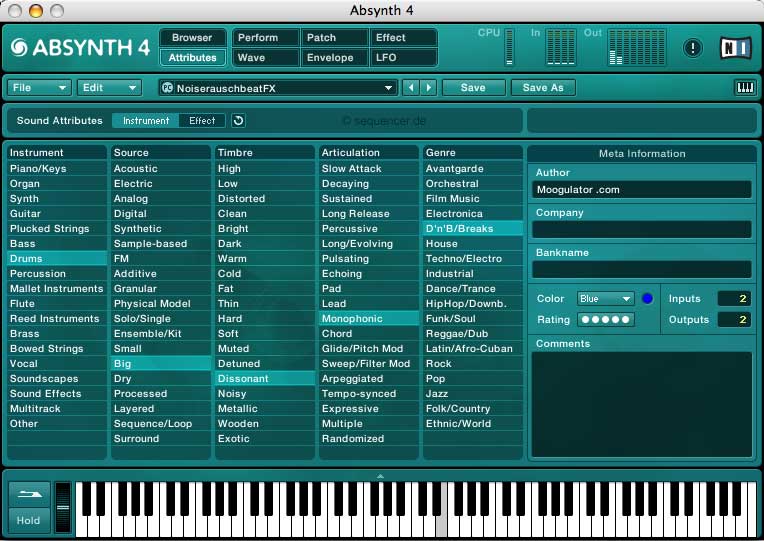Enable the Percussive articulation attribute
This screenshot has height=541, width=764.
coord(369,229)
